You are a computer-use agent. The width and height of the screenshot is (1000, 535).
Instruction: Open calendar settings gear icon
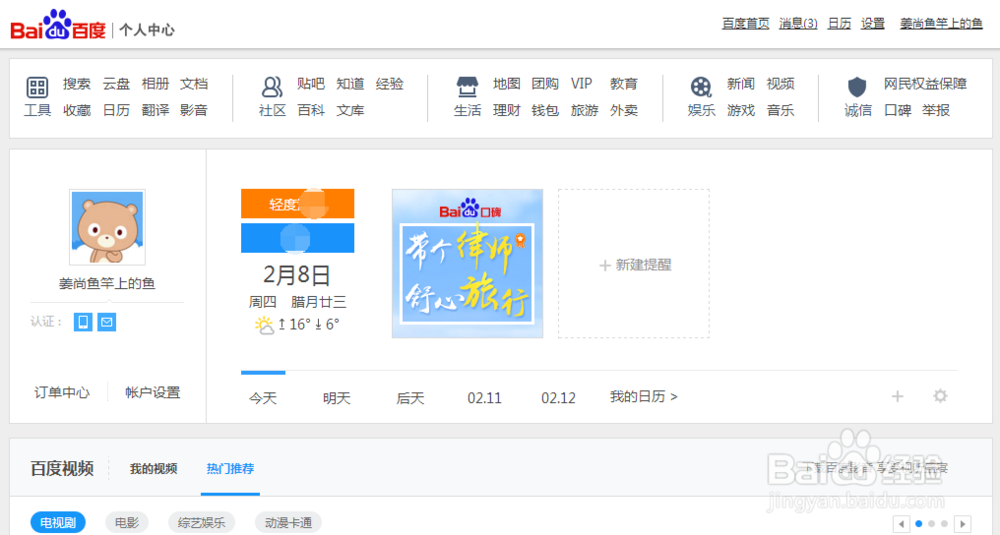[940, 396]
